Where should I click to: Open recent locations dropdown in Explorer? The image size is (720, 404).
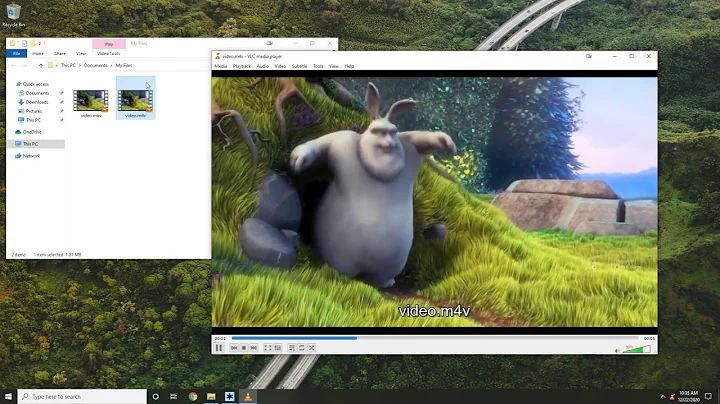[x=33, y=66]
